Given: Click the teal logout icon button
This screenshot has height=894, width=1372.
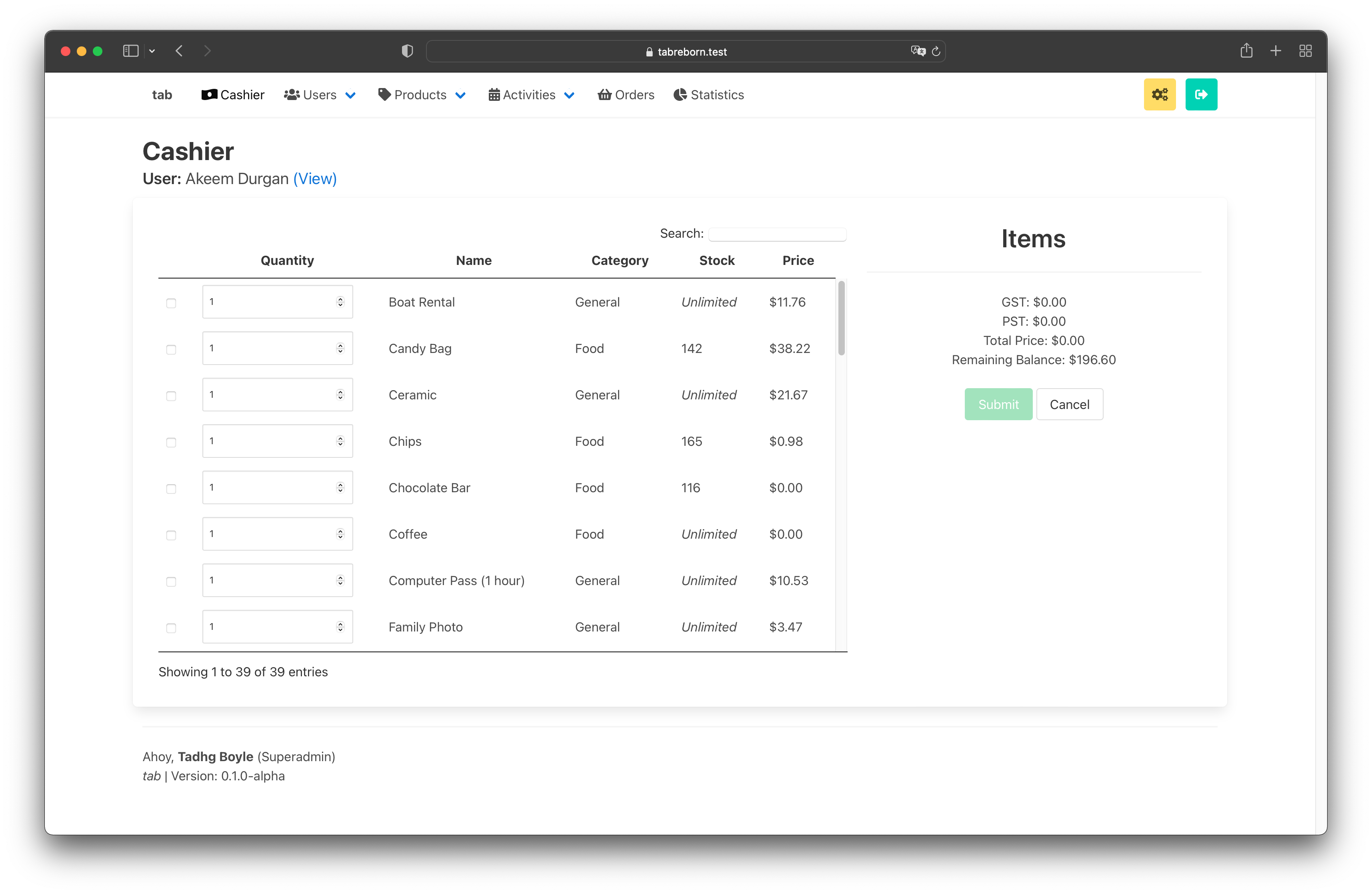Looking at the screenshot, I should [x=1201, y=94].
